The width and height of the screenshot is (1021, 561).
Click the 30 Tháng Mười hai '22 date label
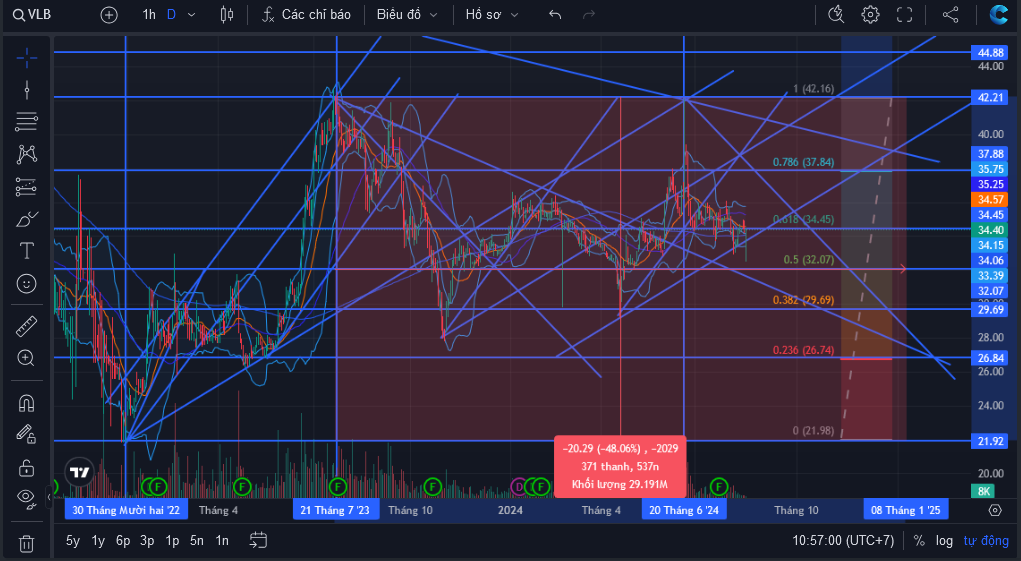click(x=126, y=510)
